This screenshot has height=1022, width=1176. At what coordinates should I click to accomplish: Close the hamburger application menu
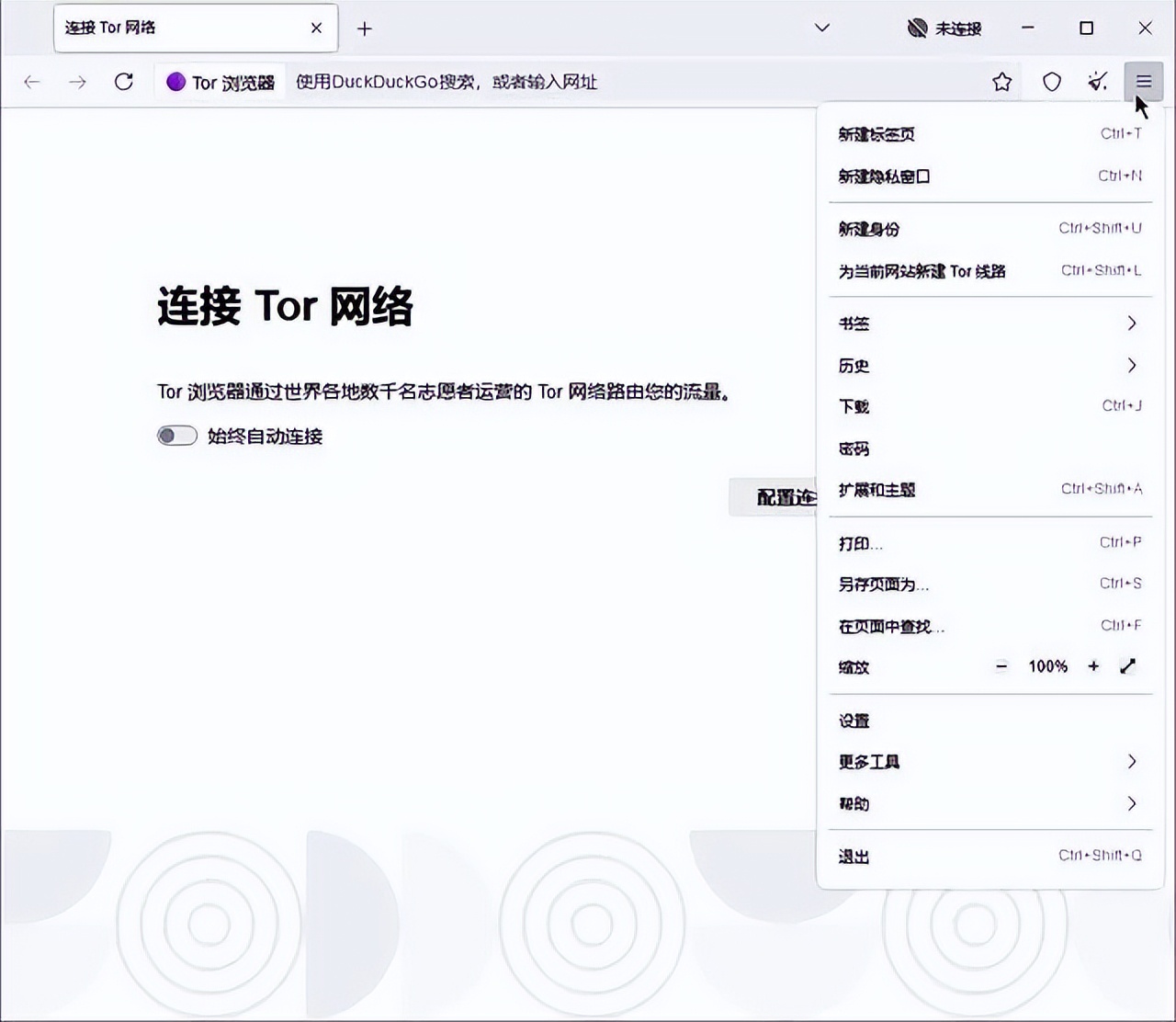(x=1144, y=82)
